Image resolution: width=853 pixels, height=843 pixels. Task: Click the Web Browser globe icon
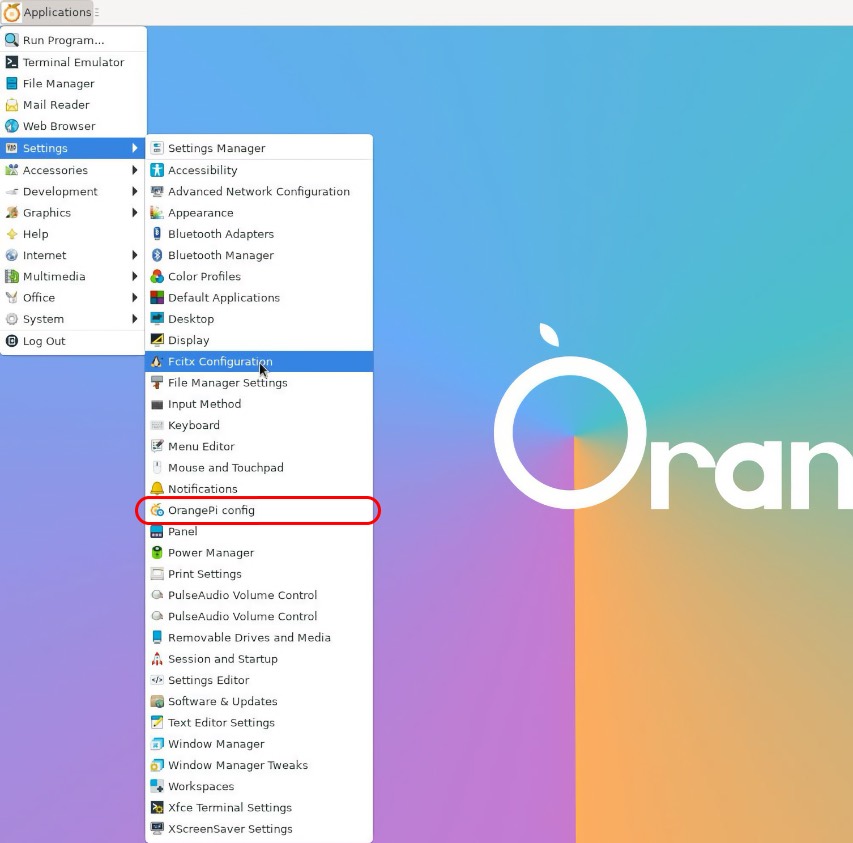11,126
